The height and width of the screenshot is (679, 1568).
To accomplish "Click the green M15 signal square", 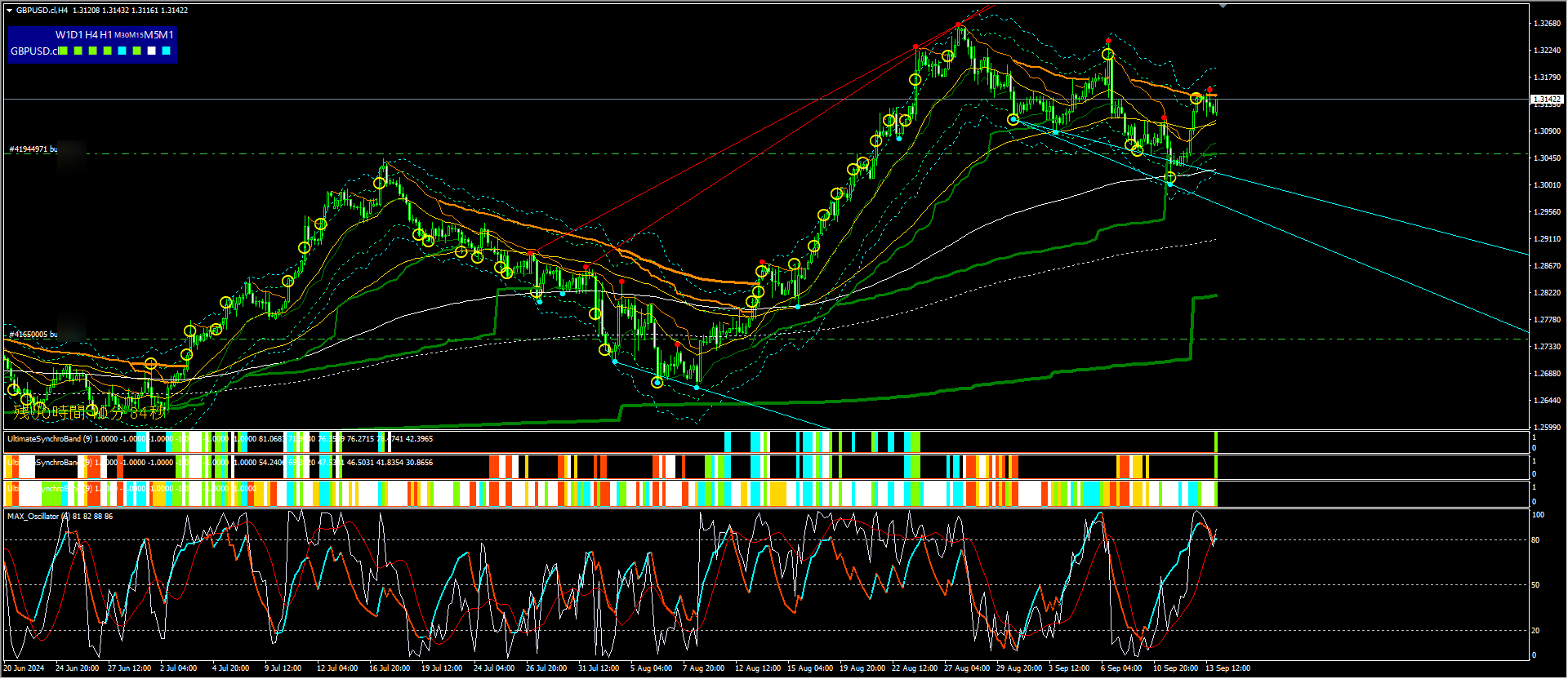I will coord(137,51).
